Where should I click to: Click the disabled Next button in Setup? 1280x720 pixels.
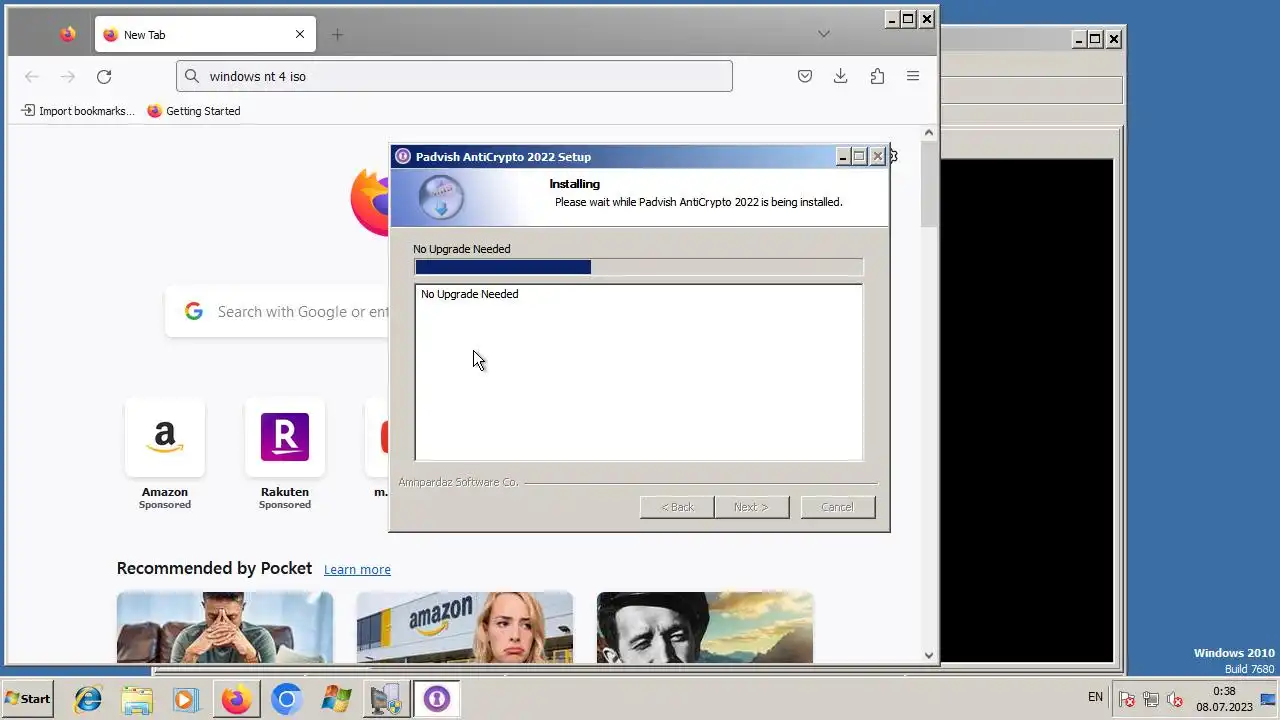pos(751,507)
